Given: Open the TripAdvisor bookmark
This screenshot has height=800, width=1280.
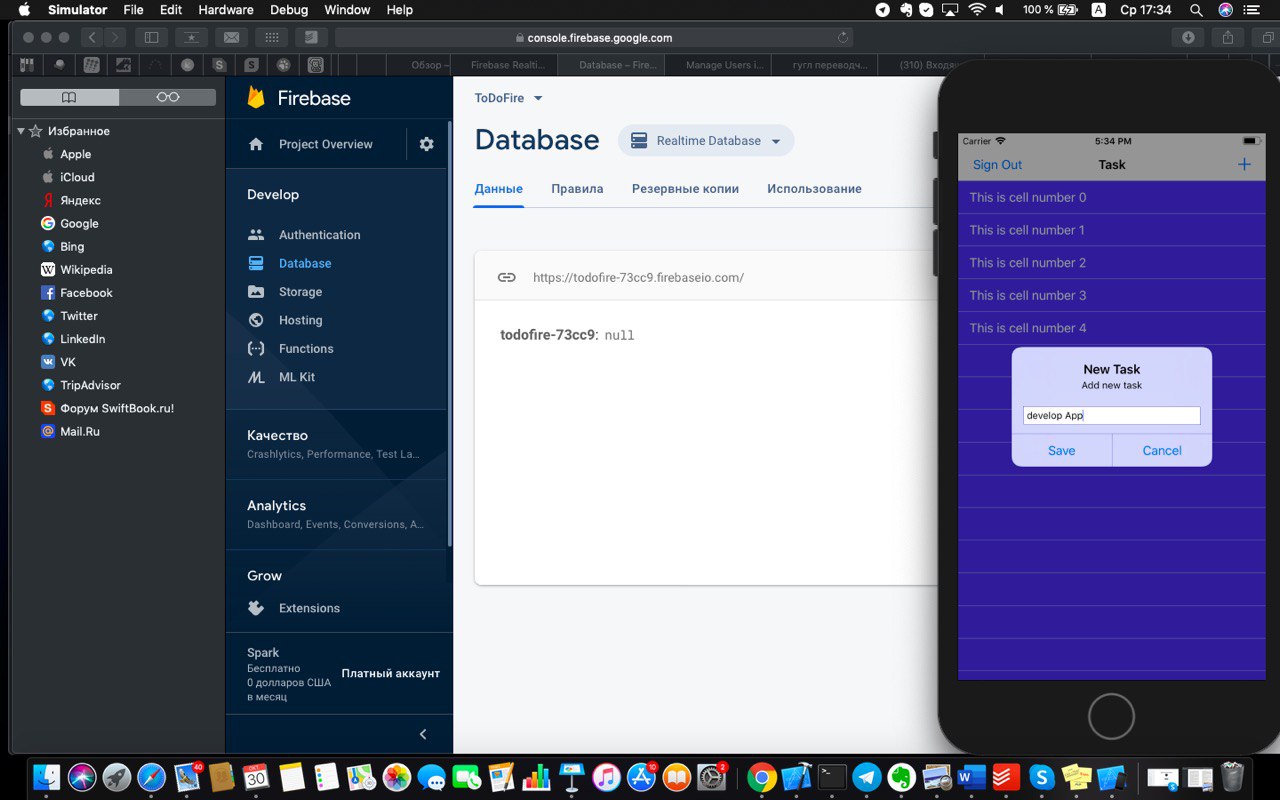Looking at the screenshot, I should pos(90,385).
